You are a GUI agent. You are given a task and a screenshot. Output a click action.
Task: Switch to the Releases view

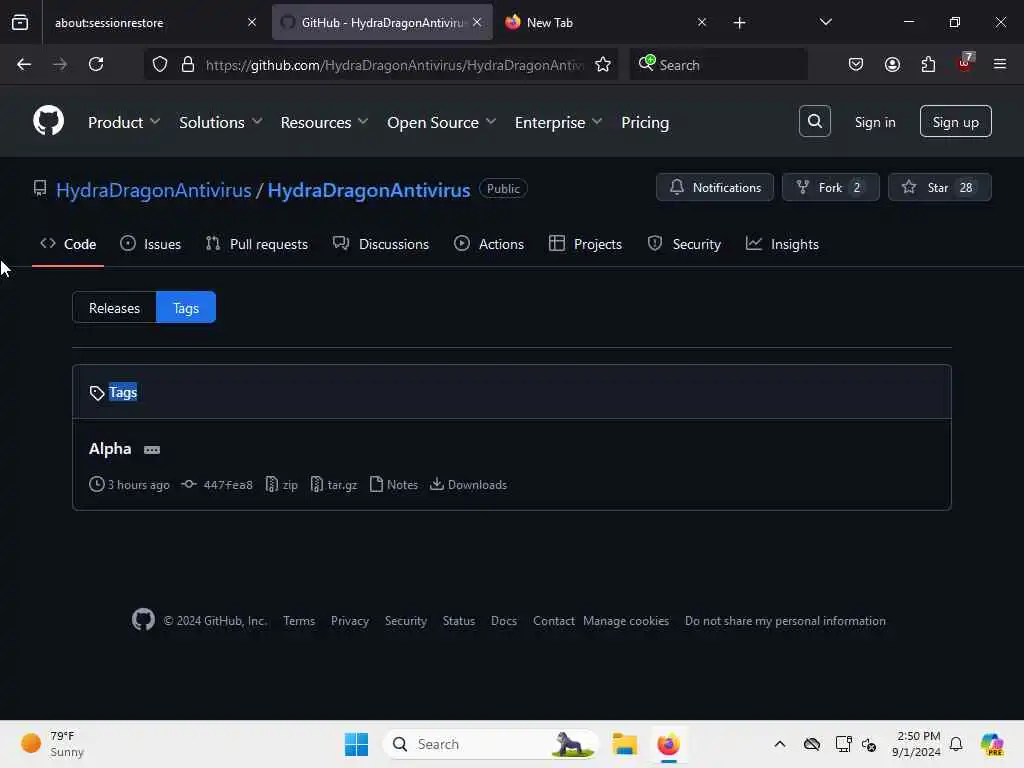[114, 308]
